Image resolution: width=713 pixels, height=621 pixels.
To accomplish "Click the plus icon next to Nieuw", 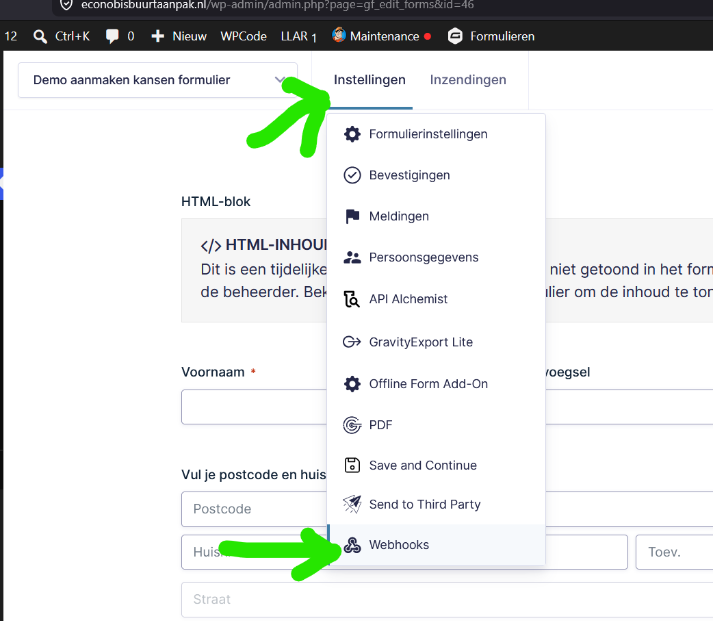I will pos(157,36).
